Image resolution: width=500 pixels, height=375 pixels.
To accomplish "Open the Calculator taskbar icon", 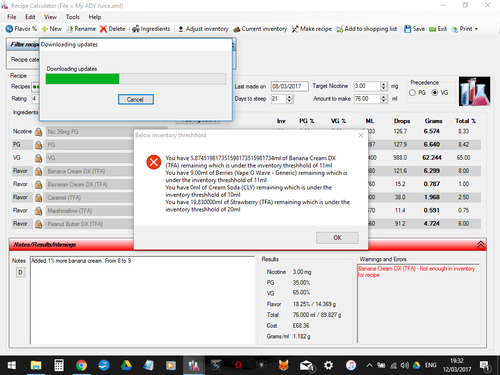I will (x=59, y=365).
